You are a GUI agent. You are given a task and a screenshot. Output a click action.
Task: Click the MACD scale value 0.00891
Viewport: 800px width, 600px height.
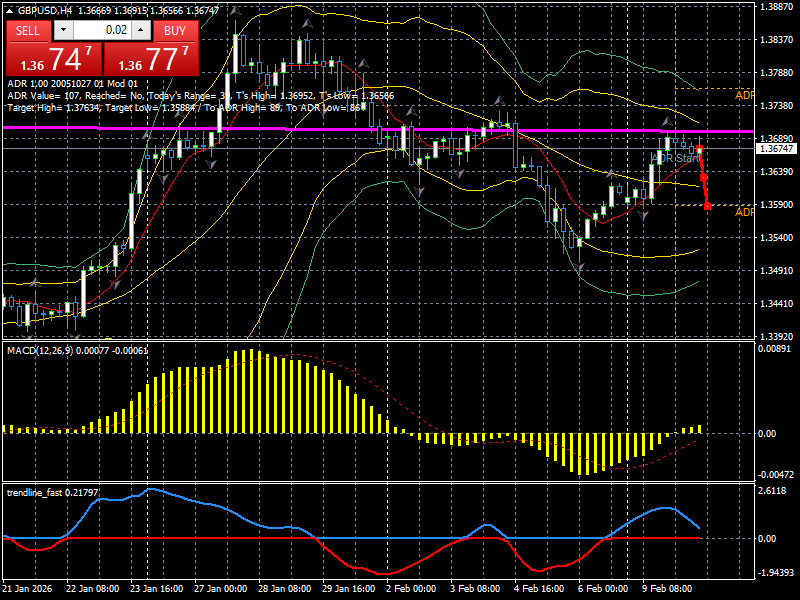tap(774, 349)
